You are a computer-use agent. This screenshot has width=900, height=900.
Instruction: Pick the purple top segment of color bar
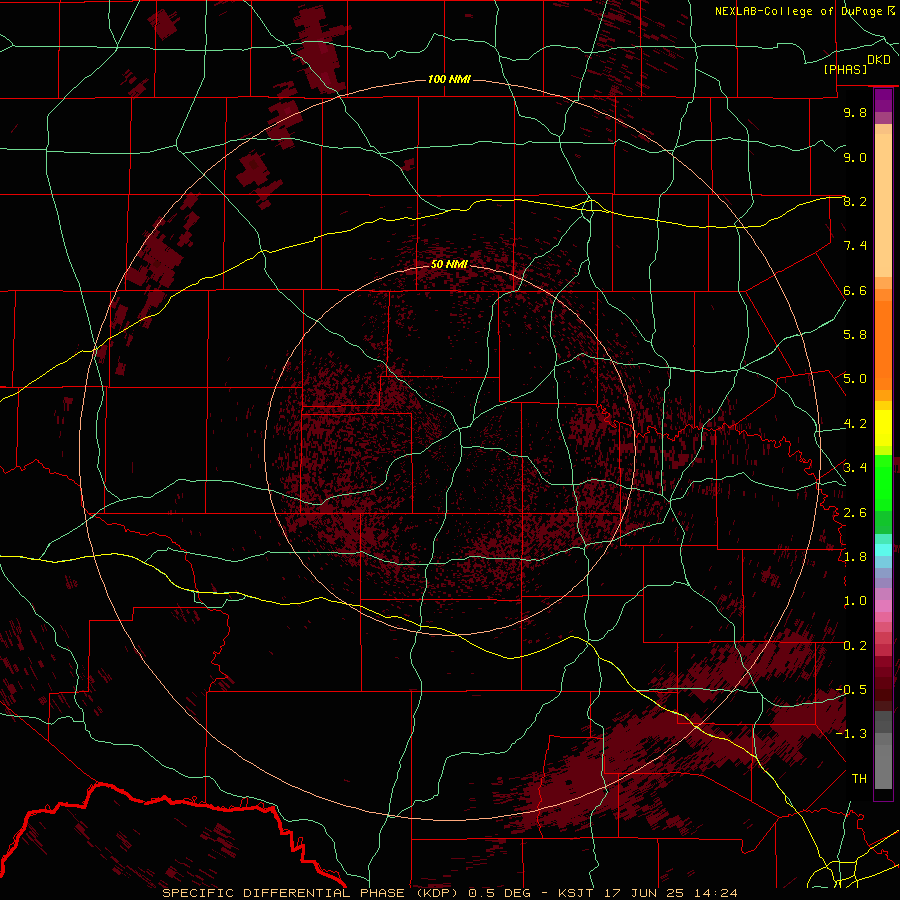[883, 100]
